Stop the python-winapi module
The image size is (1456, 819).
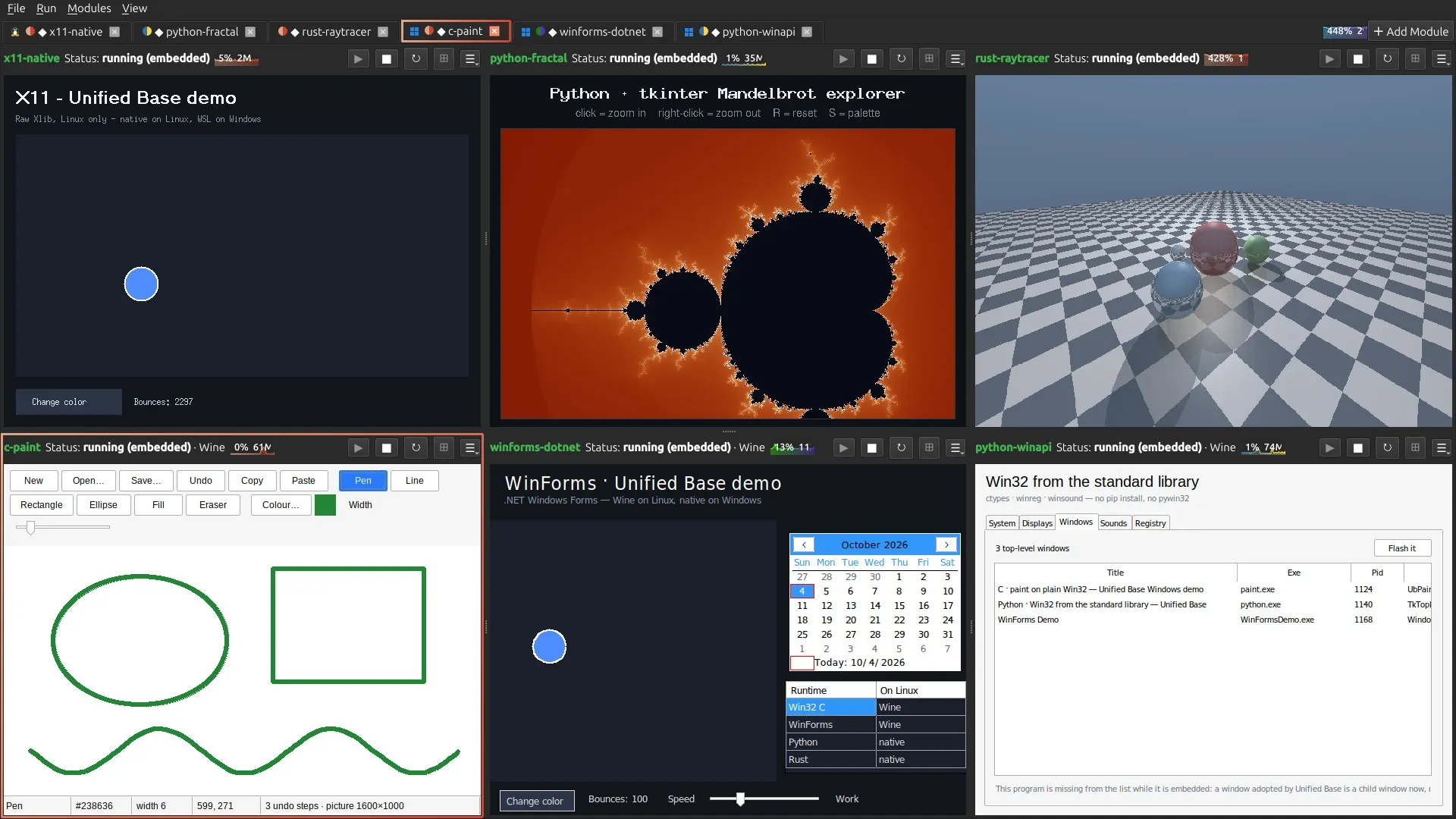(x=1358, y=447)
